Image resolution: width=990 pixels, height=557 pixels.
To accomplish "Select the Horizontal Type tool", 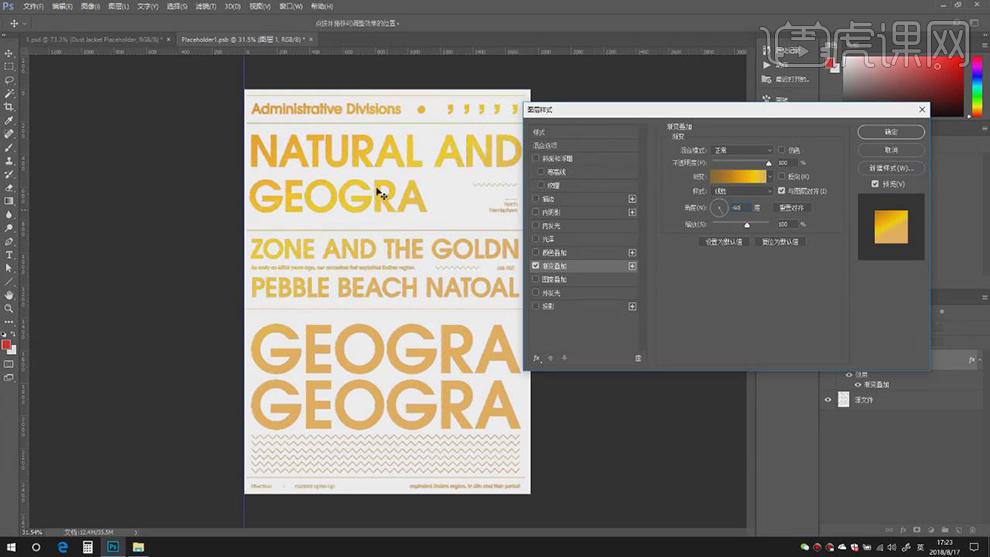I will click(9, 255).
